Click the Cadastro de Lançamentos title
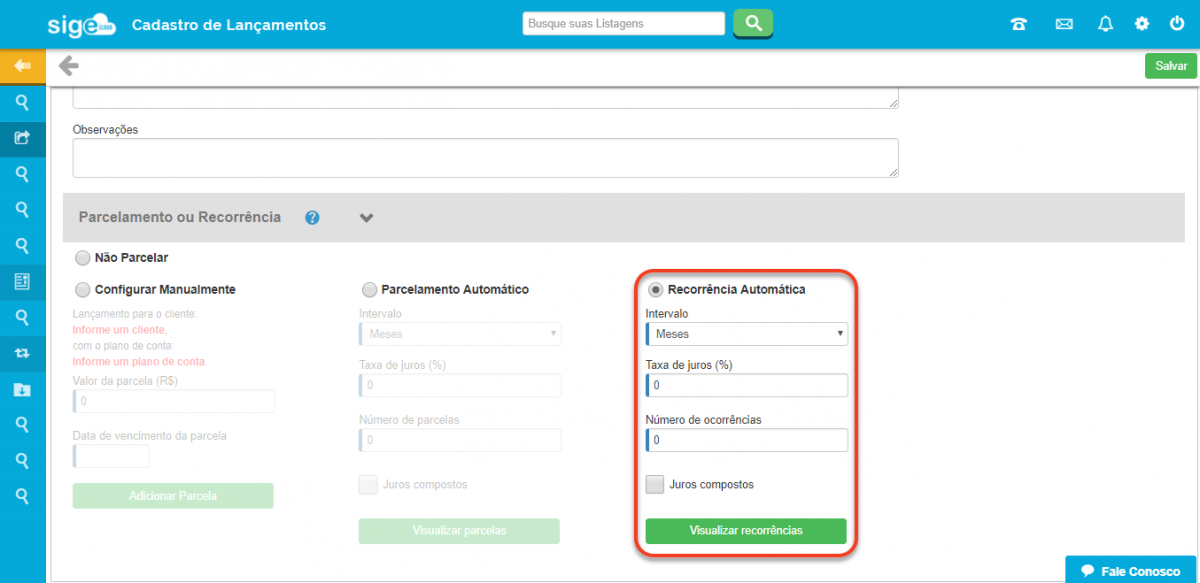 229,24
